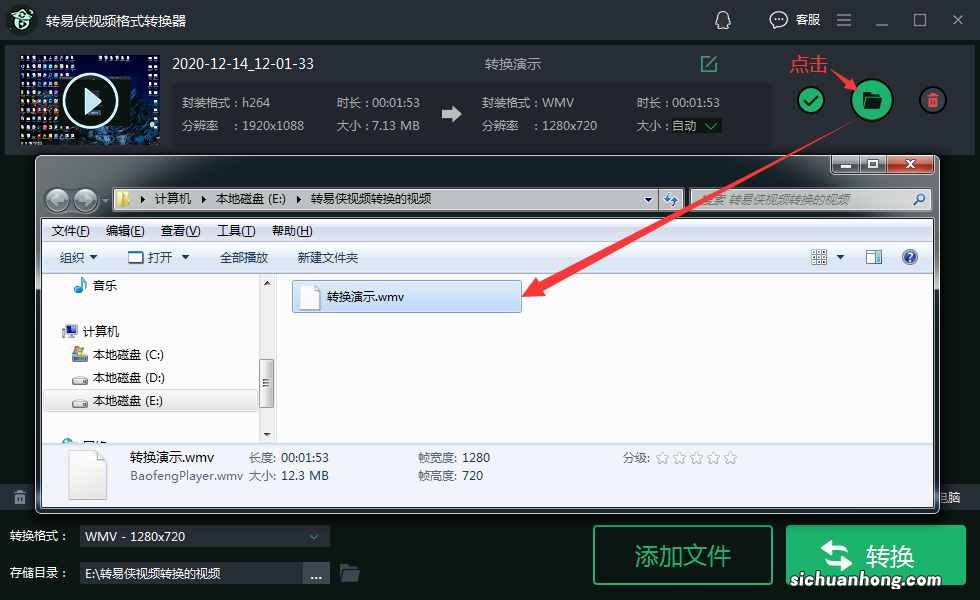Viewport: 980px width, 600px height.
Task: Delete the conversion task via red trash icon
Action: (x=930, y=100)
